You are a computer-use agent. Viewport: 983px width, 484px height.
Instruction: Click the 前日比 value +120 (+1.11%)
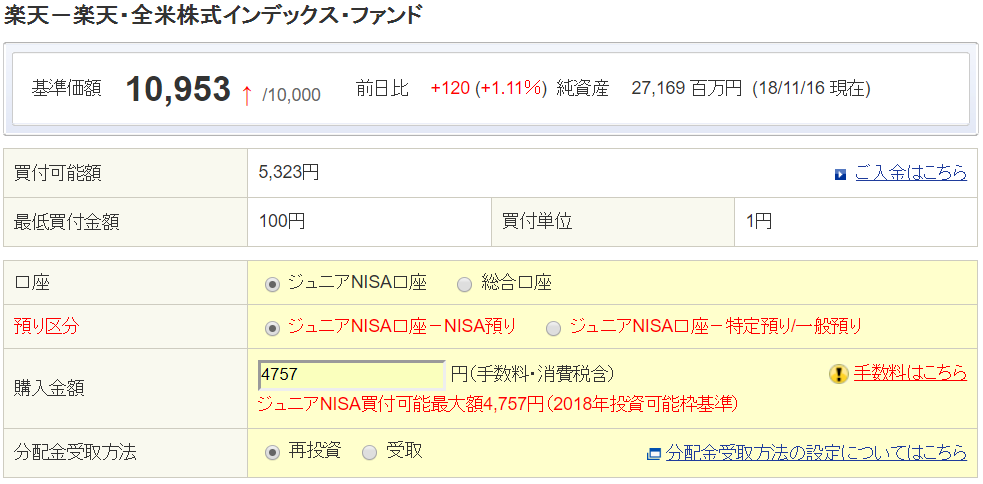(487, 89)
